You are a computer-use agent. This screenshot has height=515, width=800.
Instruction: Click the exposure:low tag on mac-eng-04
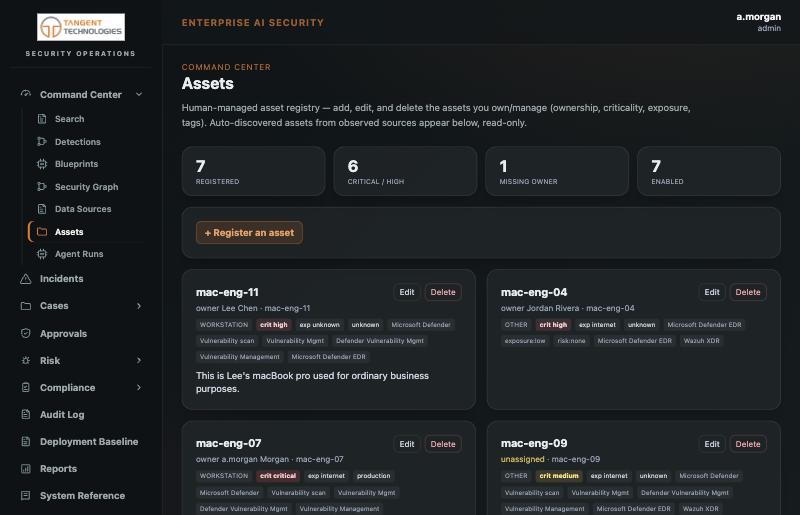click(x=524, y=340)
